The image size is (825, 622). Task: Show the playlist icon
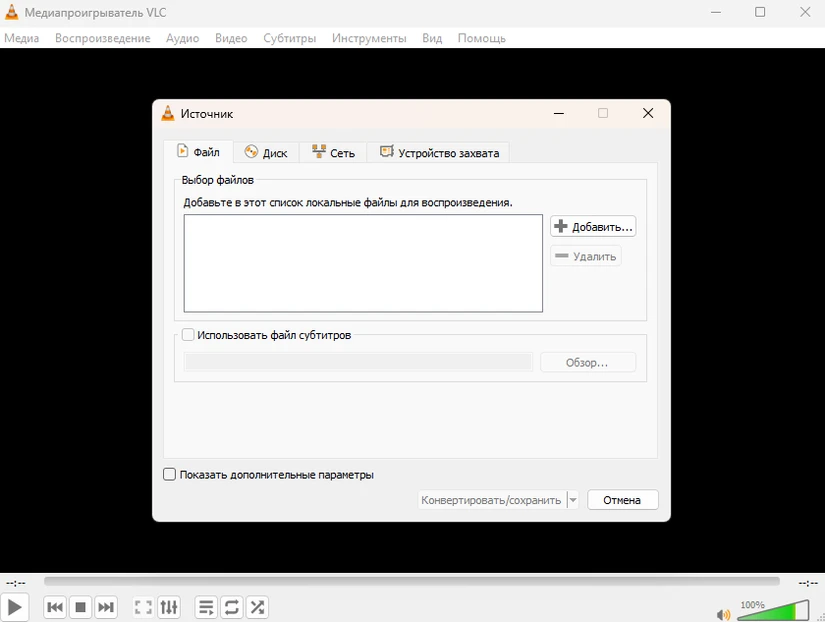click(x=206, y=607)
